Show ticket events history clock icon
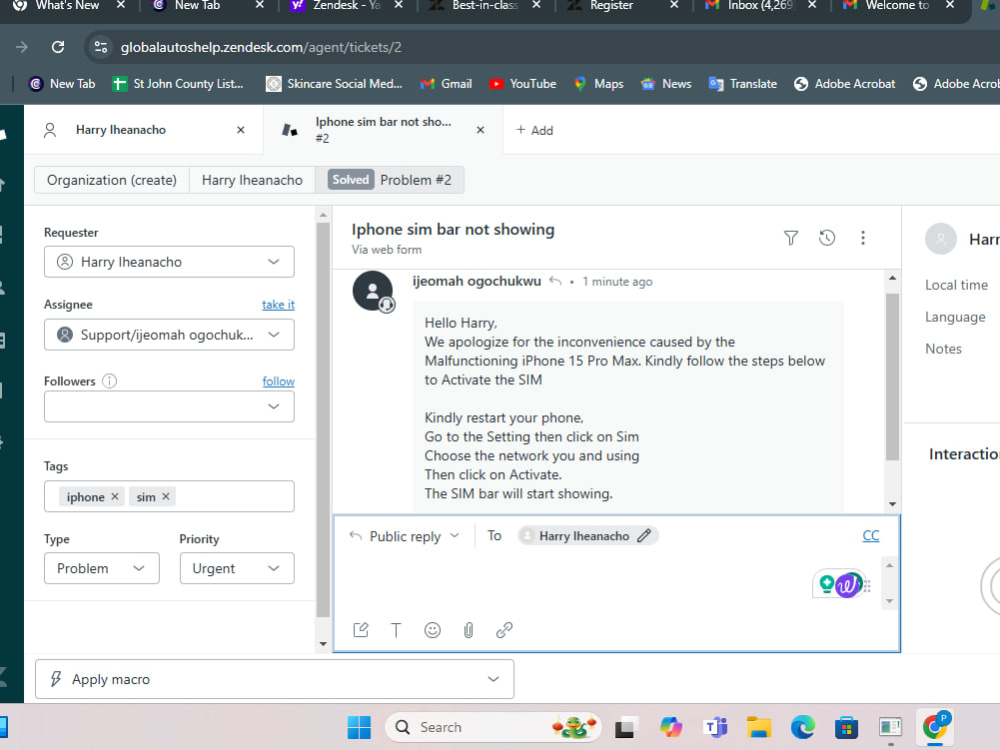The height and width of the screenshot is (750, 1000). point(827,238)
